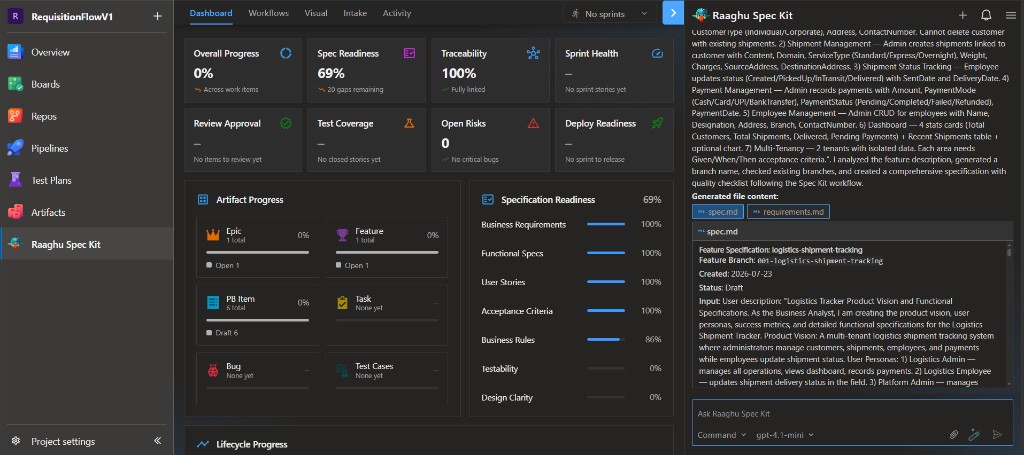This screenshot has width=1024, height=455.
Task: Switch to the Activity tab
Action: pos(397,13)
